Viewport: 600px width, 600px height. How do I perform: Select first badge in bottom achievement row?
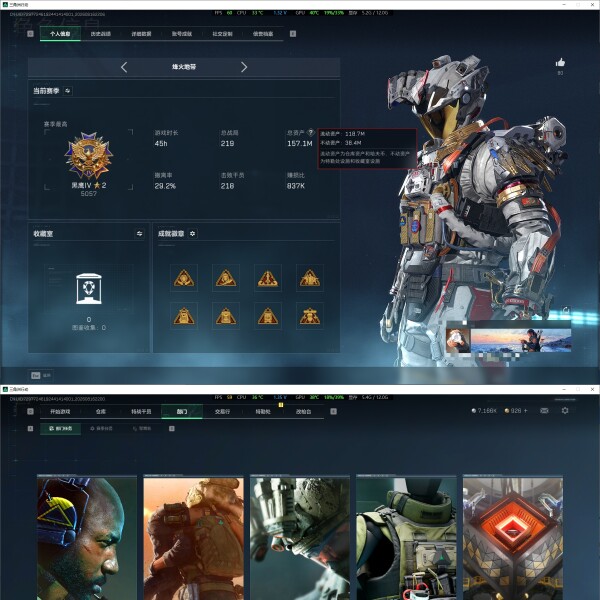184,316
